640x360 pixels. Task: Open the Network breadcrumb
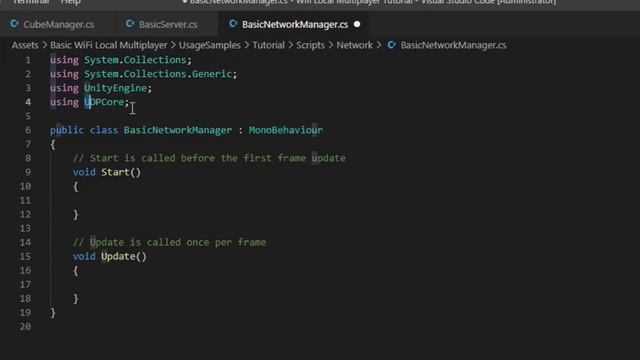point(354,45)
